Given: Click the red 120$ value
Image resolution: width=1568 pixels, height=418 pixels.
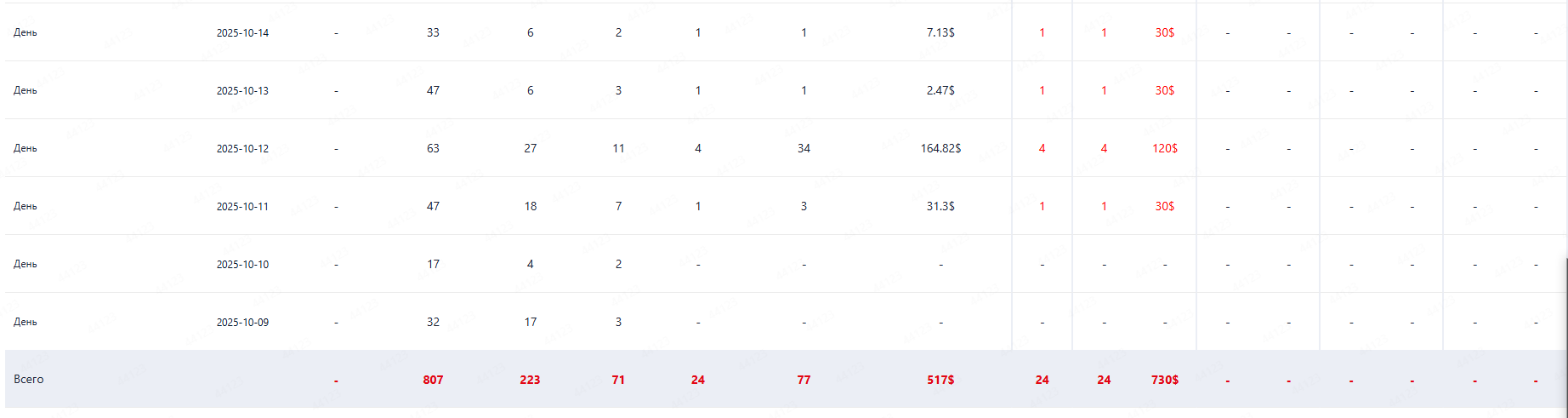Looking at the screenshot, I should [1165, 148].
